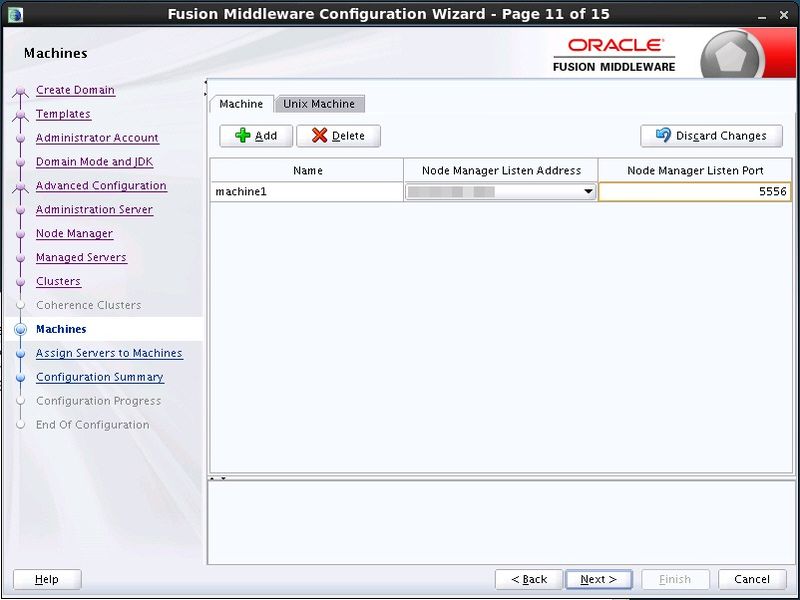
Task: Open Managed Servers step
Action: (81, 257)
